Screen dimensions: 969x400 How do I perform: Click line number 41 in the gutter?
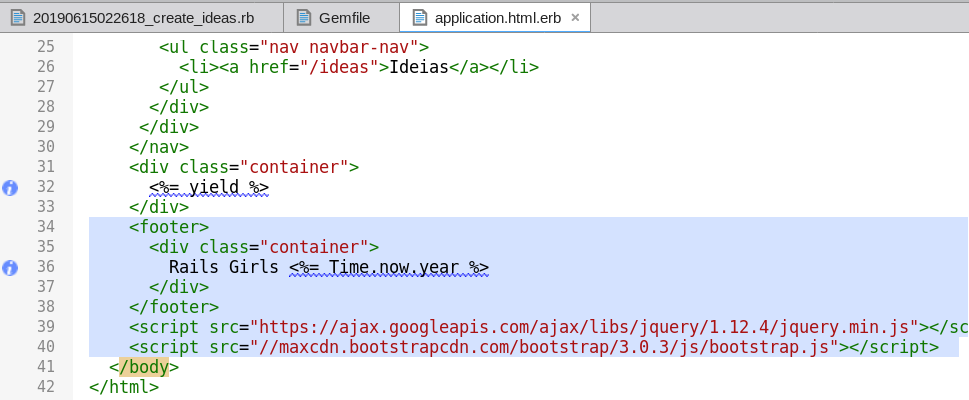pyautogui.click(x=46, y=367)
